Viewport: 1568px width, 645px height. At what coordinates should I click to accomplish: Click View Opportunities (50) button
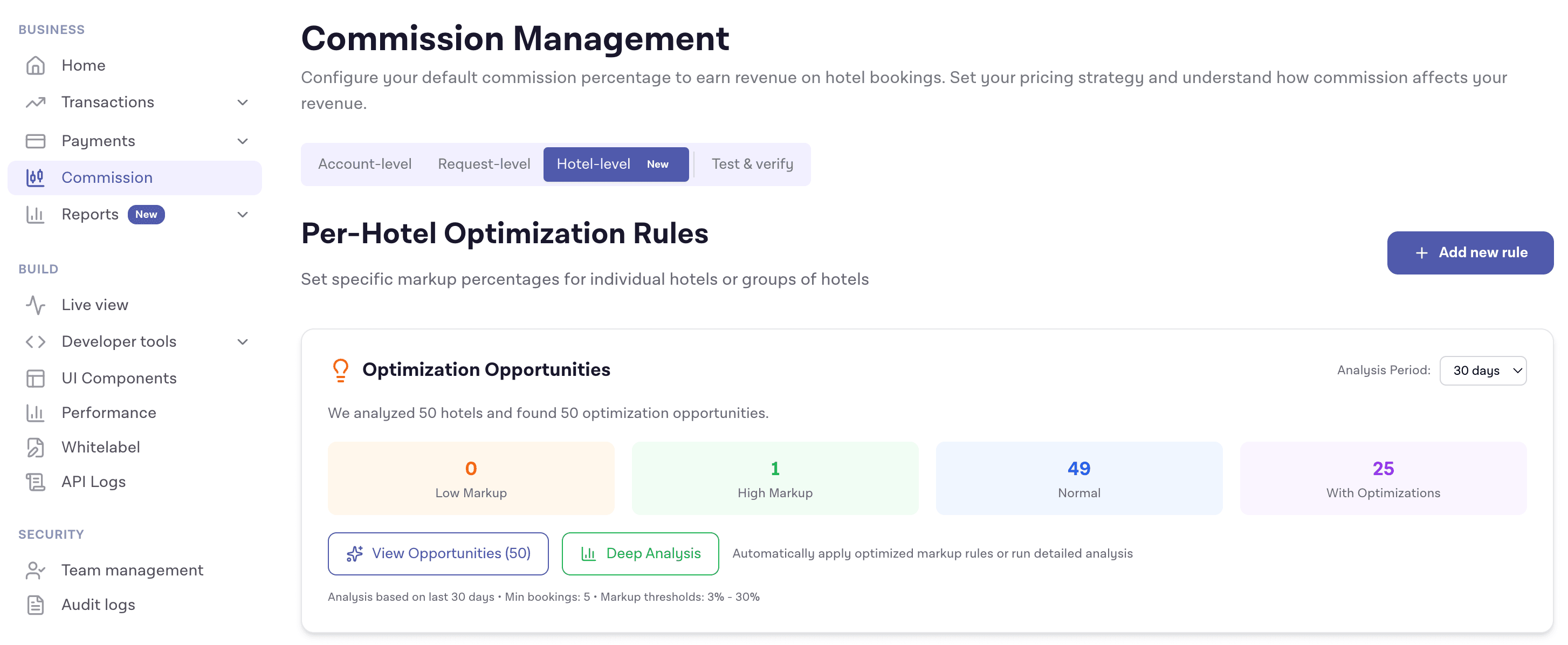coord(438,554)
